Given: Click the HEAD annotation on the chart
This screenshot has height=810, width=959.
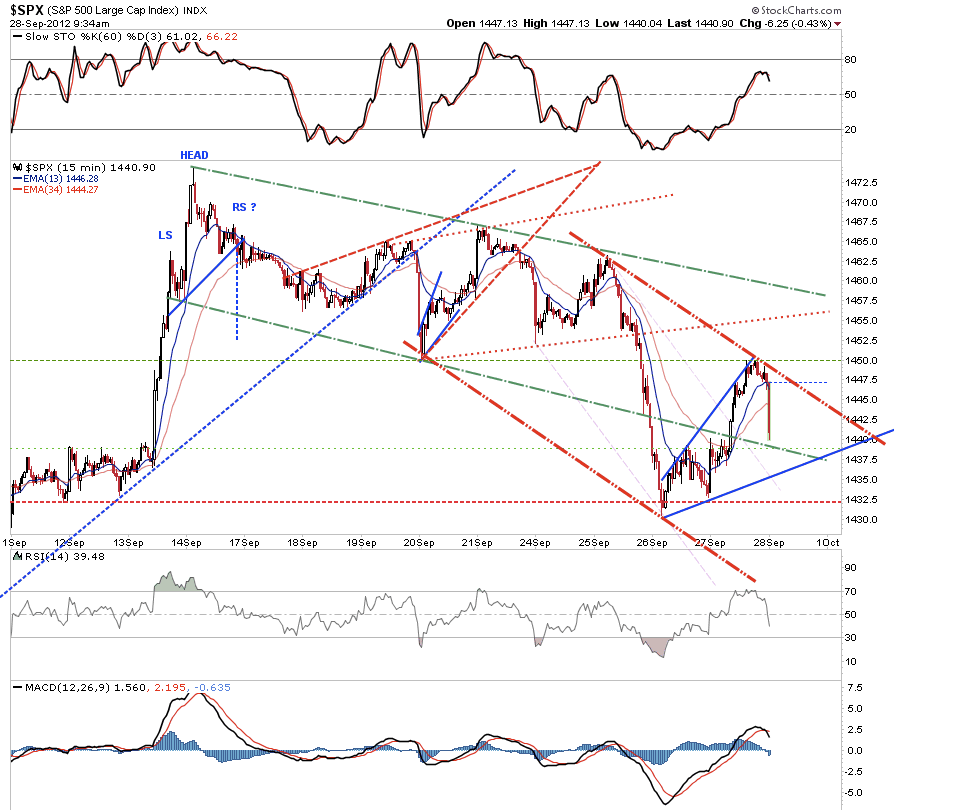Looking at the screenshot, I should pos(194,155).
